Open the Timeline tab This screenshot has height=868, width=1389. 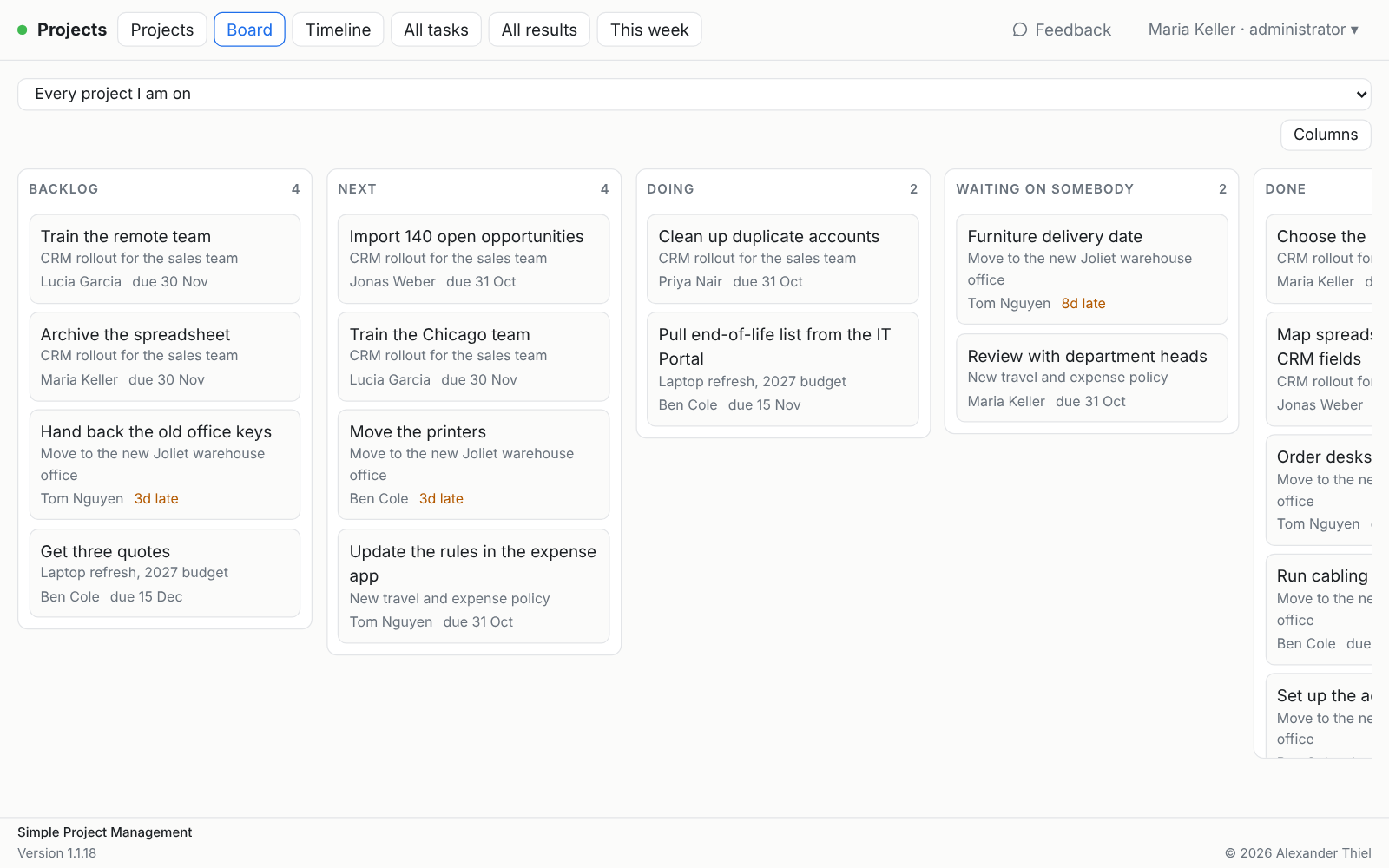point(338,30)
